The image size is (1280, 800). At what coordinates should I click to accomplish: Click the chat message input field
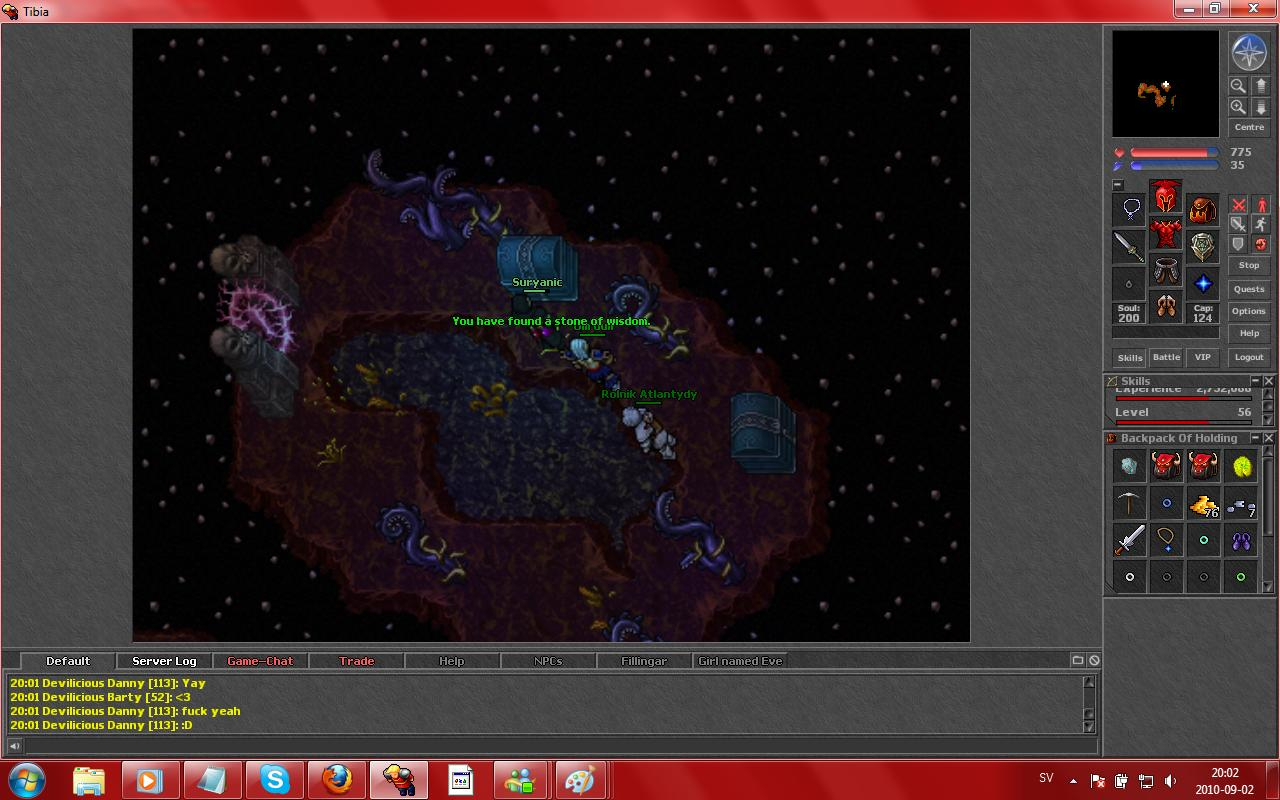(x=560, y=745)
